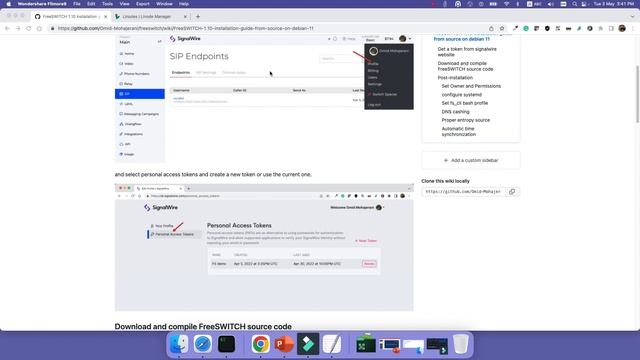Viewport: 640px width, 360px height.
Task: Go to 'Set Owner and Permissions'
Action: point(471,86)
